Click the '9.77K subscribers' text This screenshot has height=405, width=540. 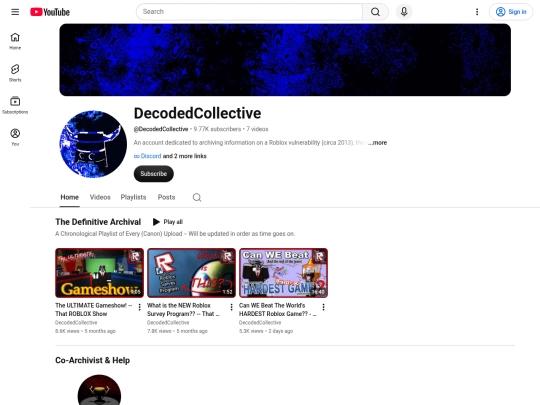(217, 129)
